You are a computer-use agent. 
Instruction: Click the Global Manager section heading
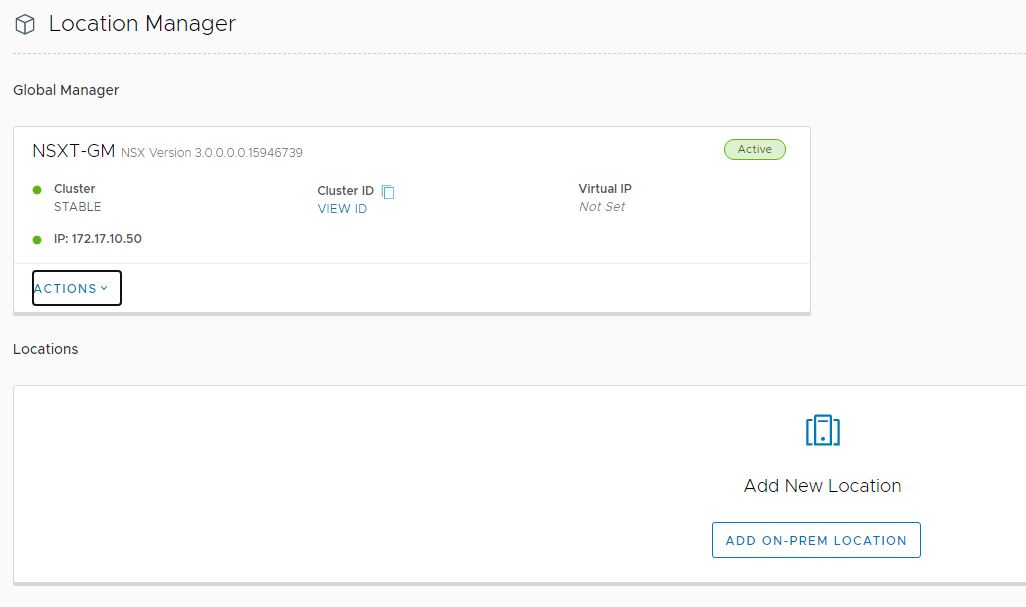(x=66, y=90)
